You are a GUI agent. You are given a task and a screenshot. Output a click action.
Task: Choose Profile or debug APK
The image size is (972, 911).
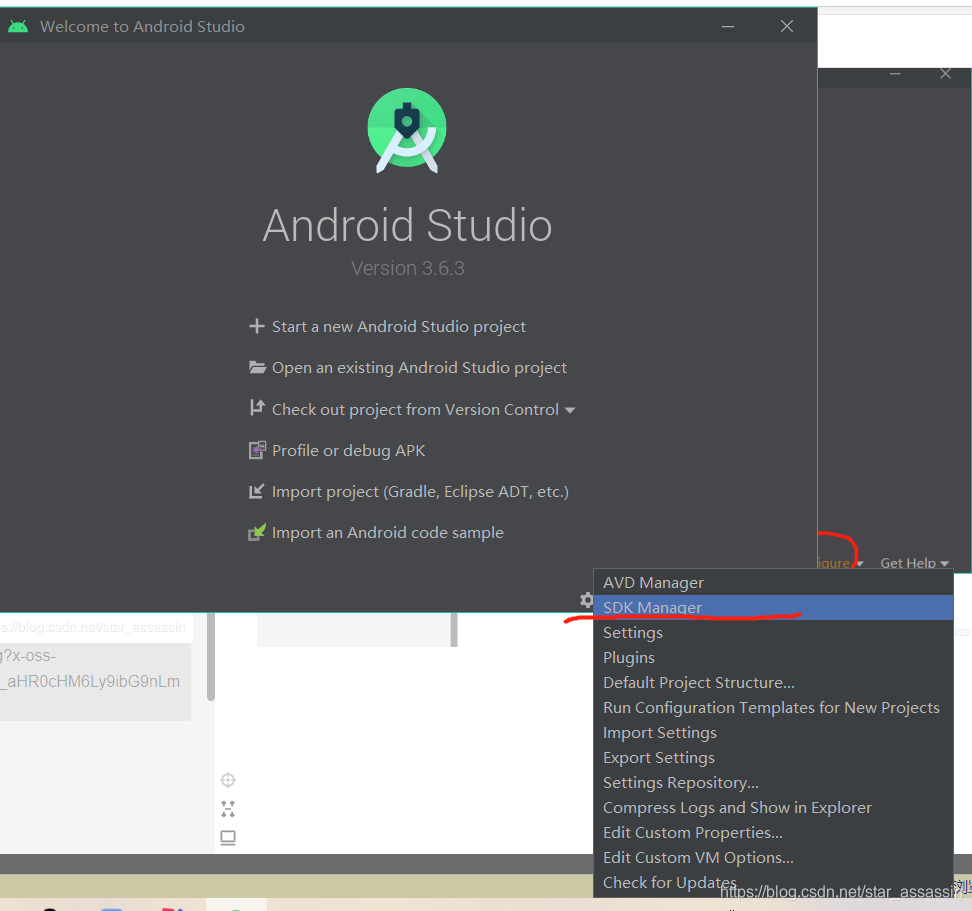click(x=348, y=451)
